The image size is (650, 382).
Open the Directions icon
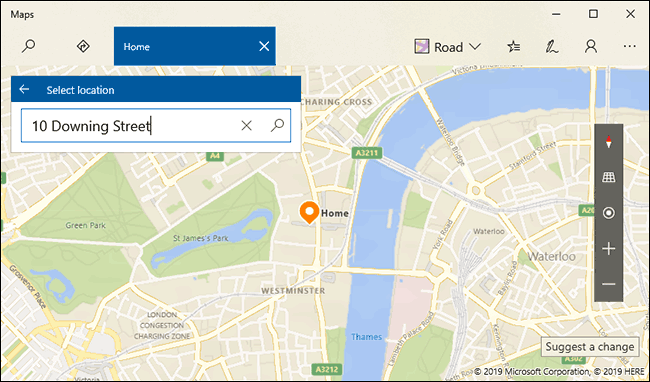(x=83, y=46)
